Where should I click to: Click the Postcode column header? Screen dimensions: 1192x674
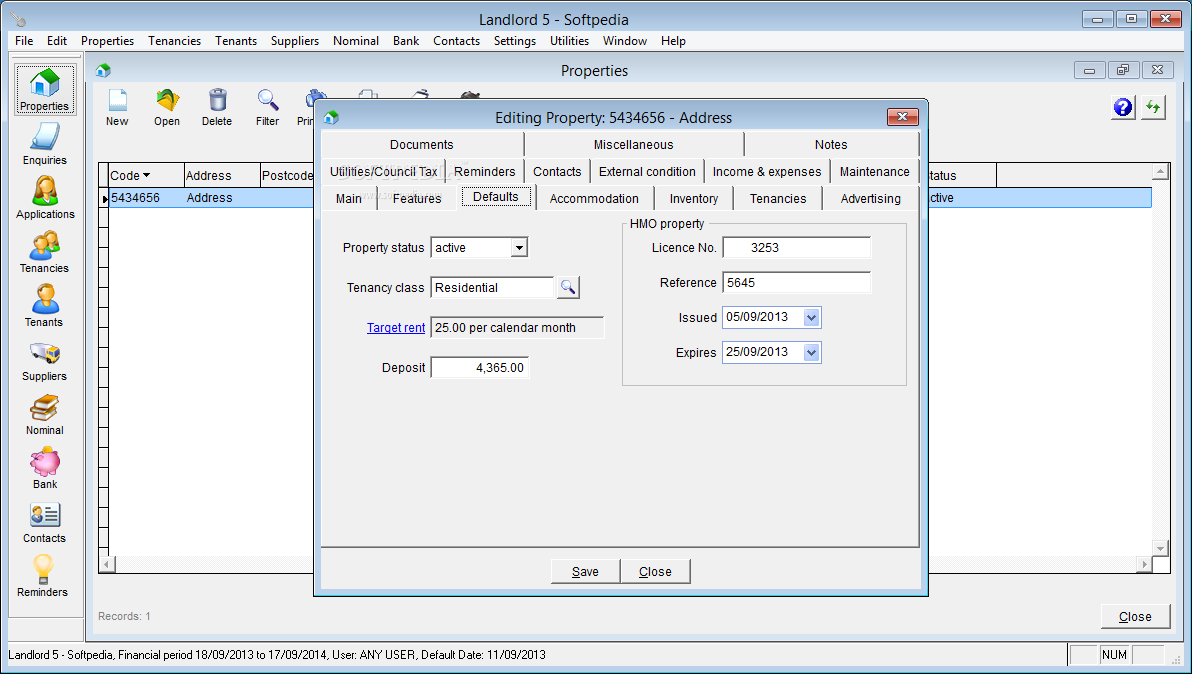click(287, 176)
